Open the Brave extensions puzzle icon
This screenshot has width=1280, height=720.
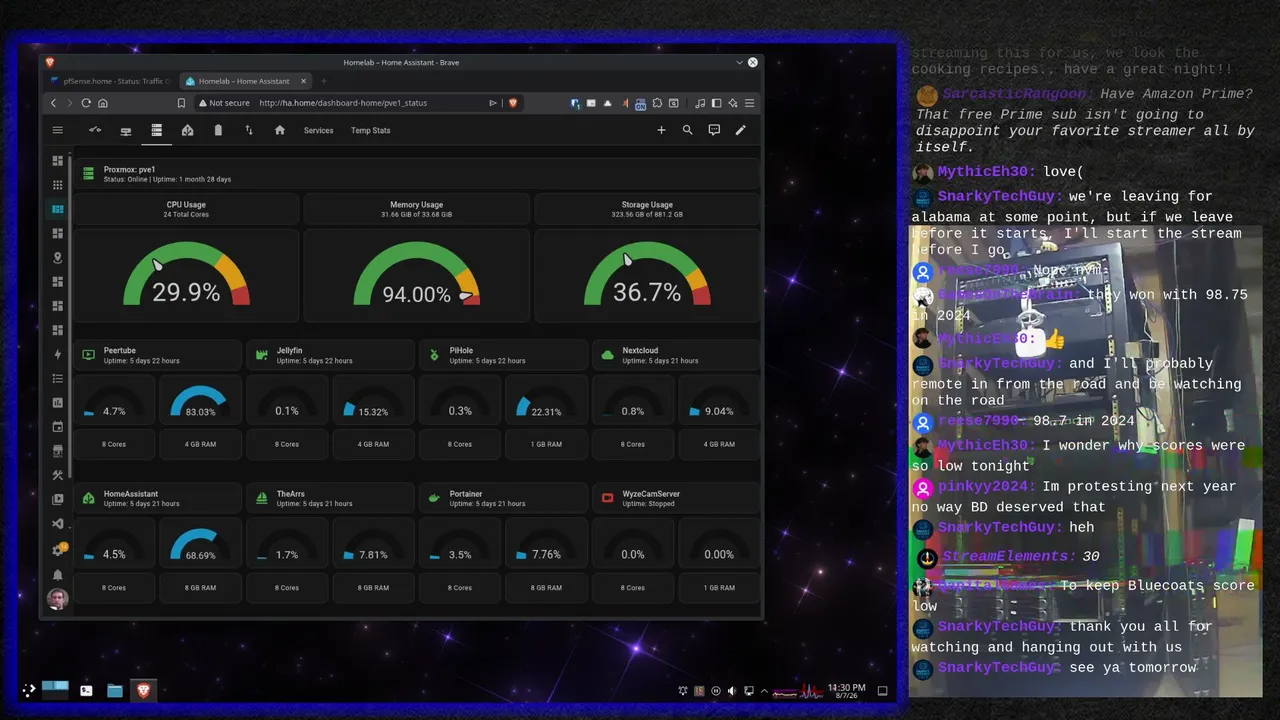coord(657,103)
